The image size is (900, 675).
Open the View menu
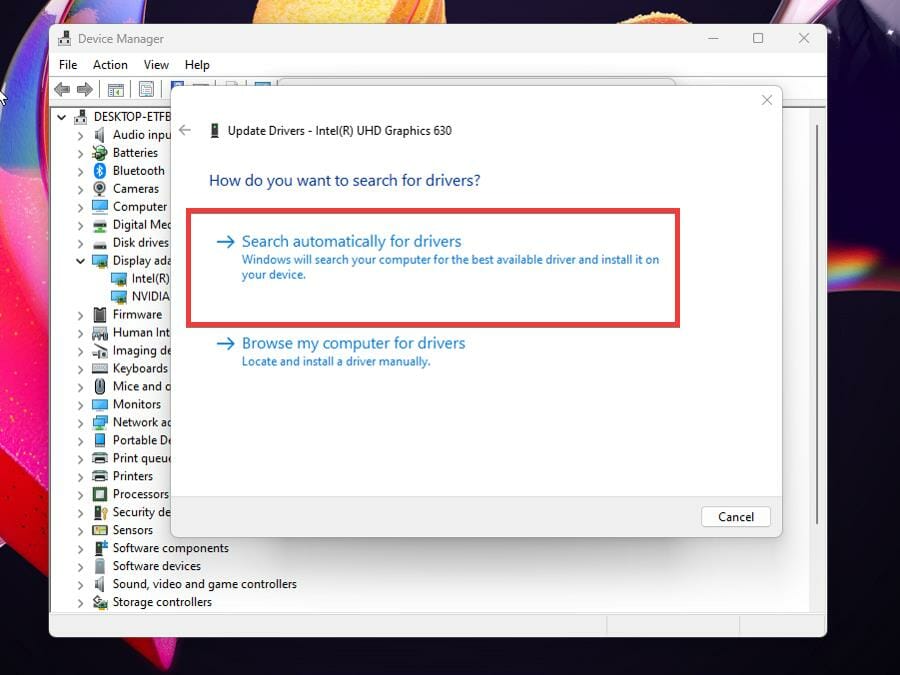coord(156,65)
